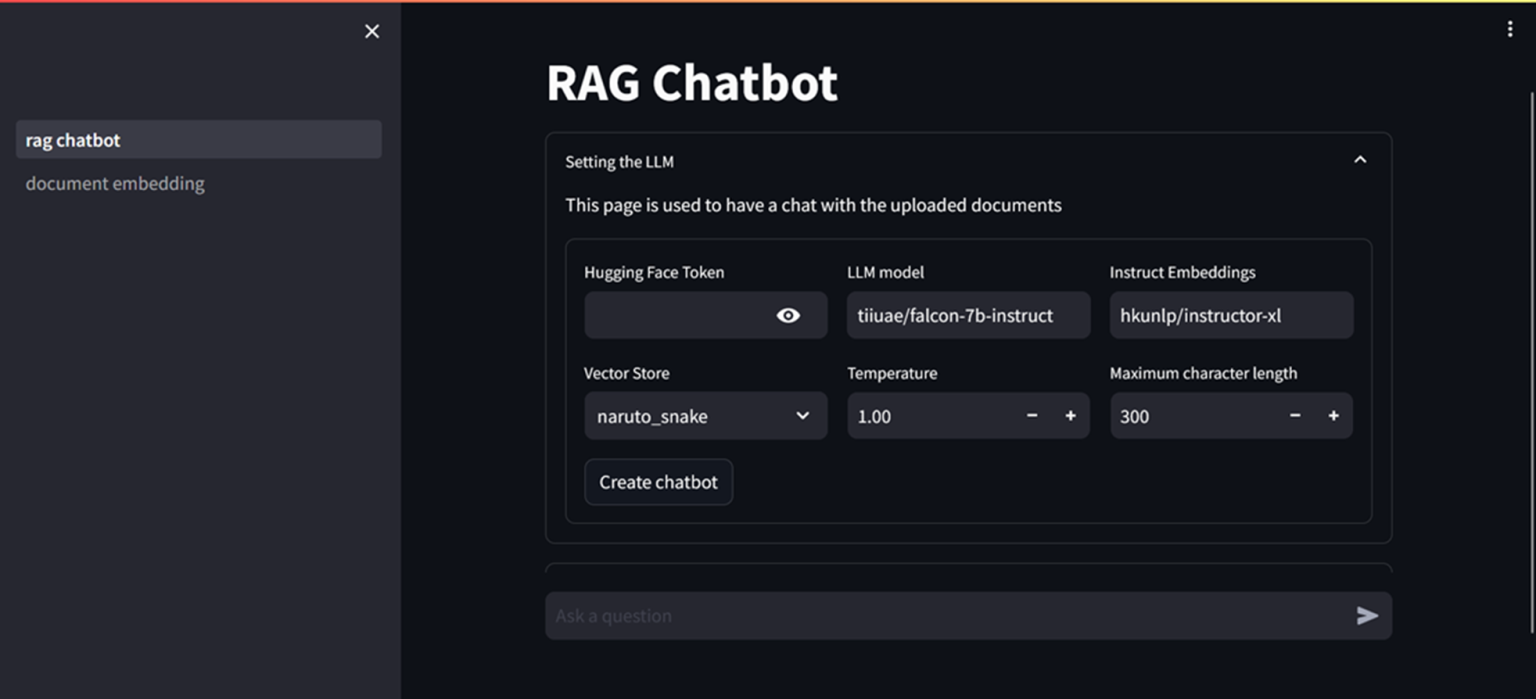
Task: Close the sidebar with the X icon
Action: coord(372,32)
